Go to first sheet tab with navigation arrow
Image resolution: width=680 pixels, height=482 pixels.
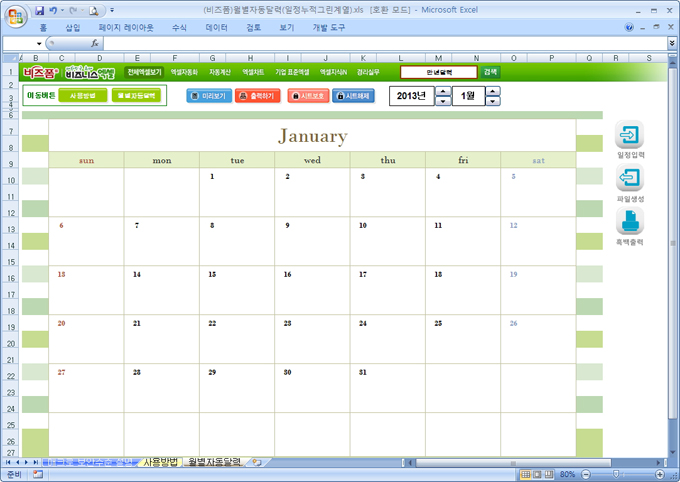click(8, 462)
